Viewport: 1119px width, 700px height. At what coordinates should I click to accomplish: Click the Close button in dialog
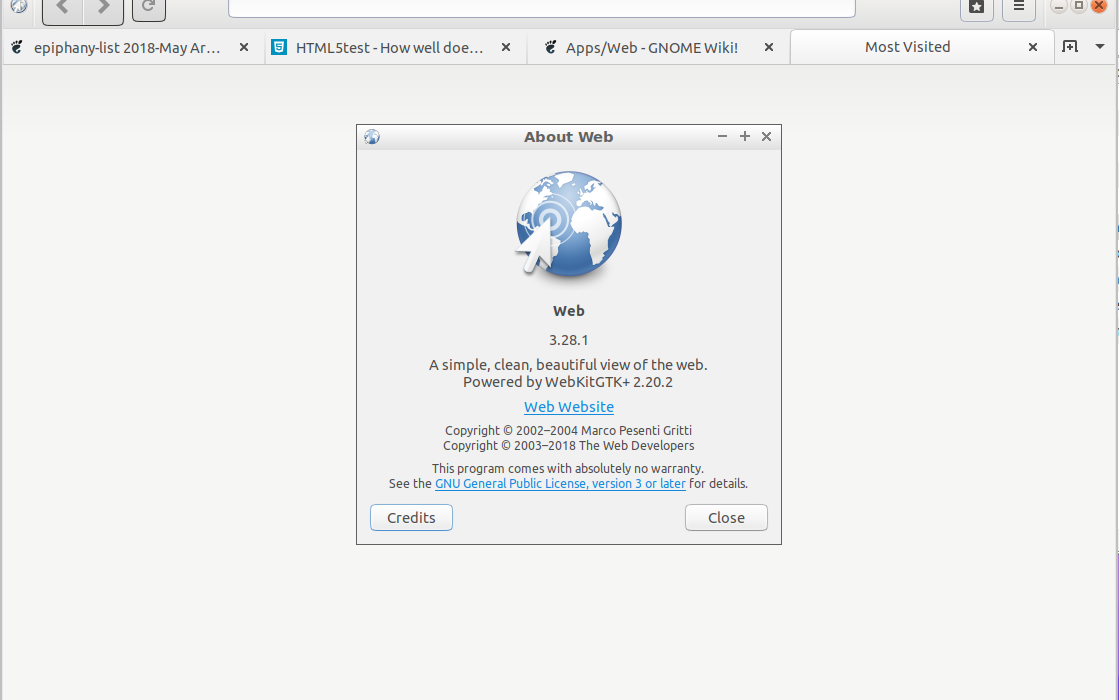726,517
